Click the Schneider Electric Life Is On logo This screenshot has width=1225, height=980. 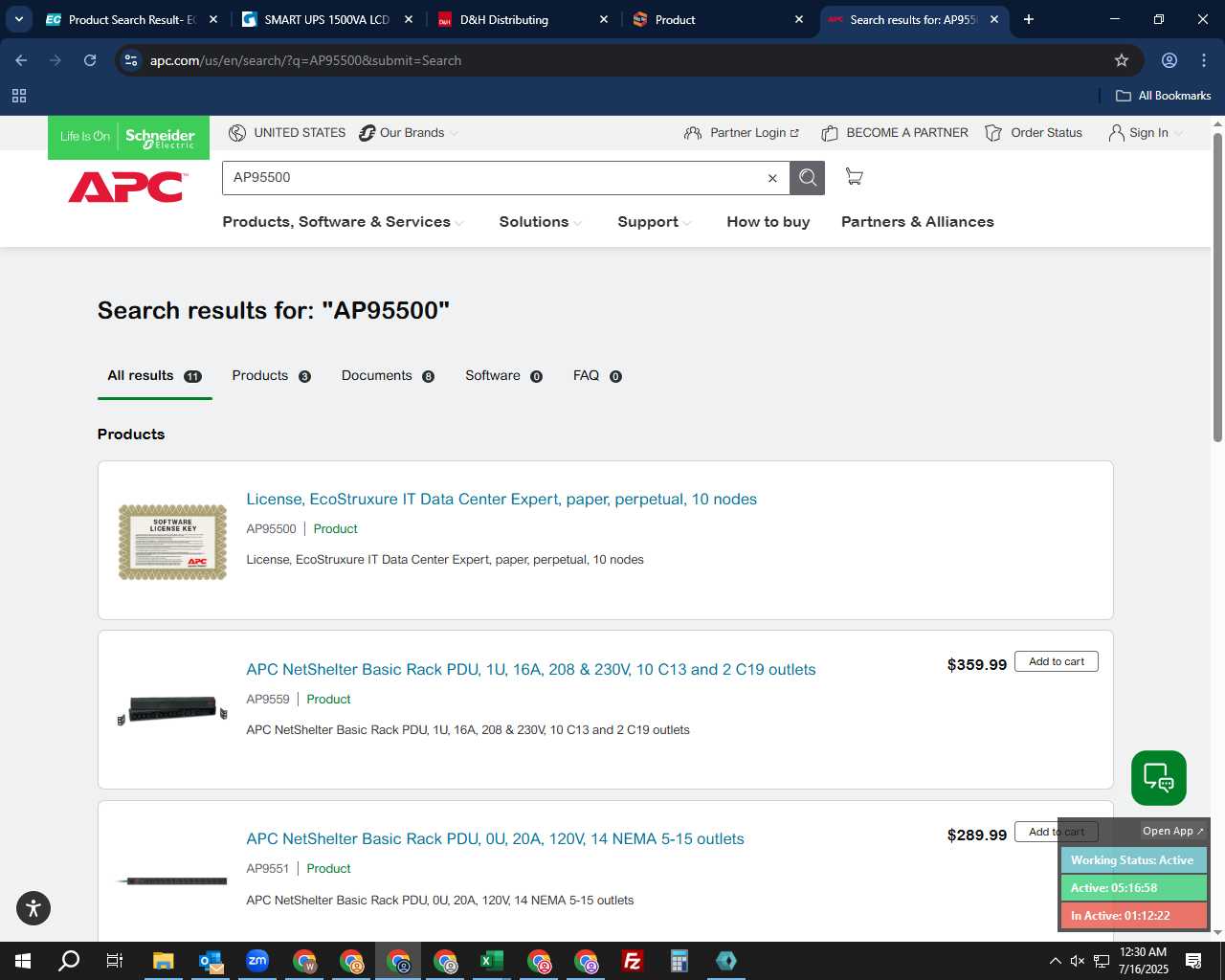click(x=128, y=137)
